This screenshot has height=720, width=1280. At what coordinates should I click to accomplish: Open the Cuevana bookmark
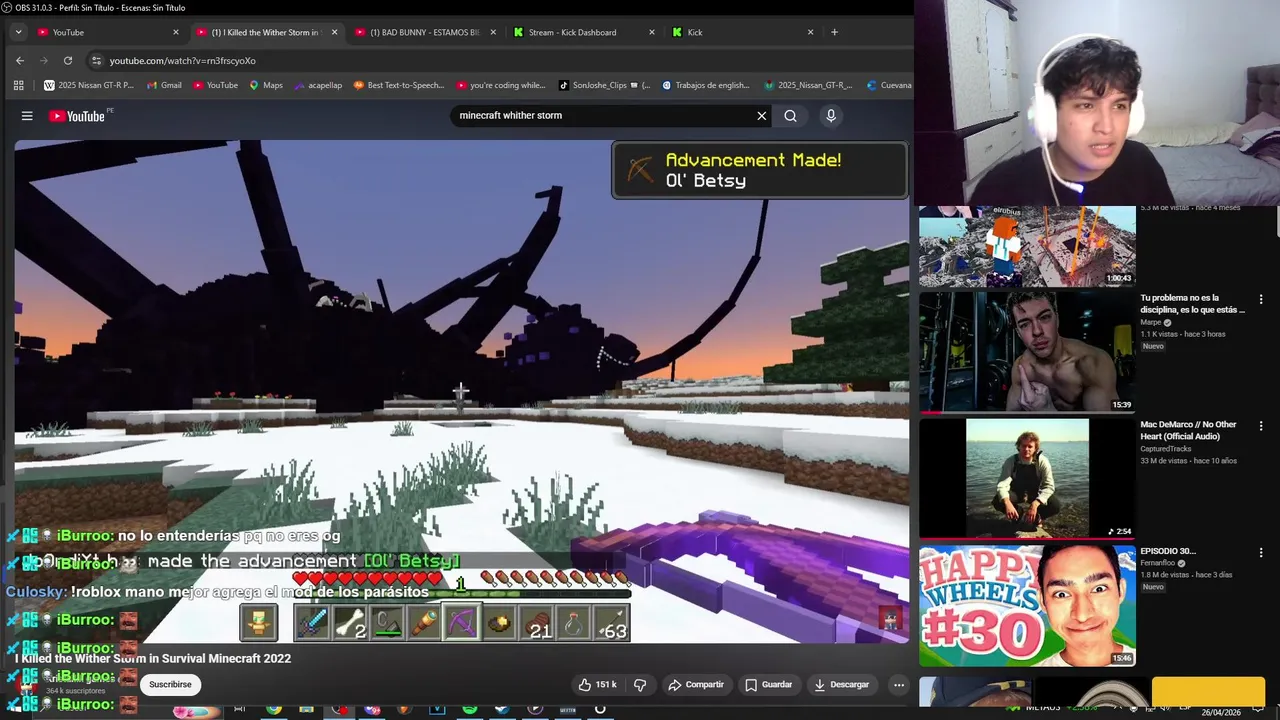pos(889,85)
